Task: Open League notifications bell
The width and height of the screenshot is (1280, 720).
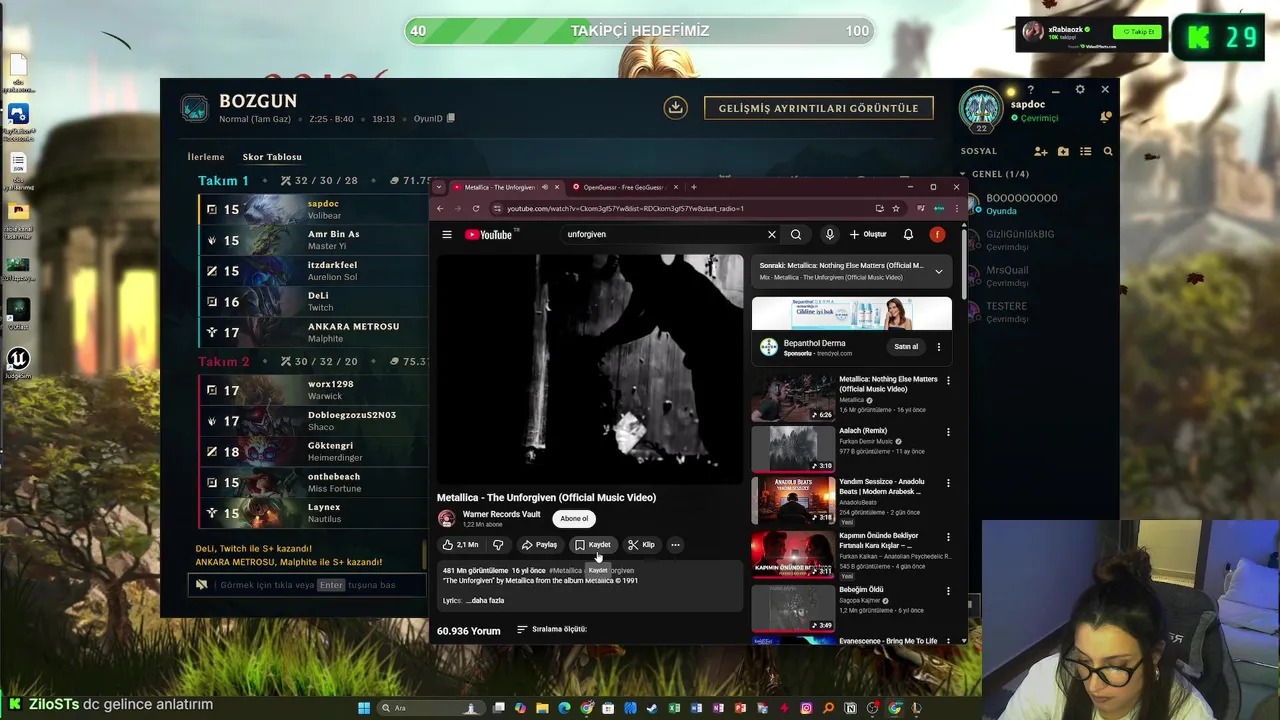Action: 1105,117
